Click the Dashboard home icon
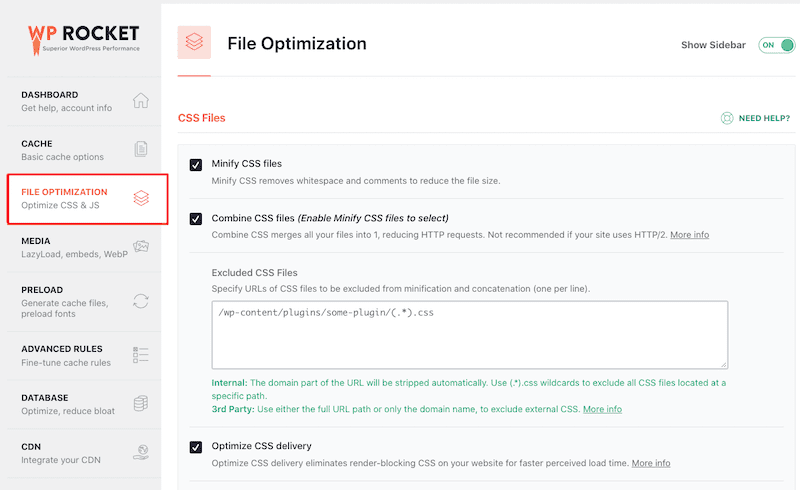This screenshot has width=800, height=490. (x=141, y=101)
